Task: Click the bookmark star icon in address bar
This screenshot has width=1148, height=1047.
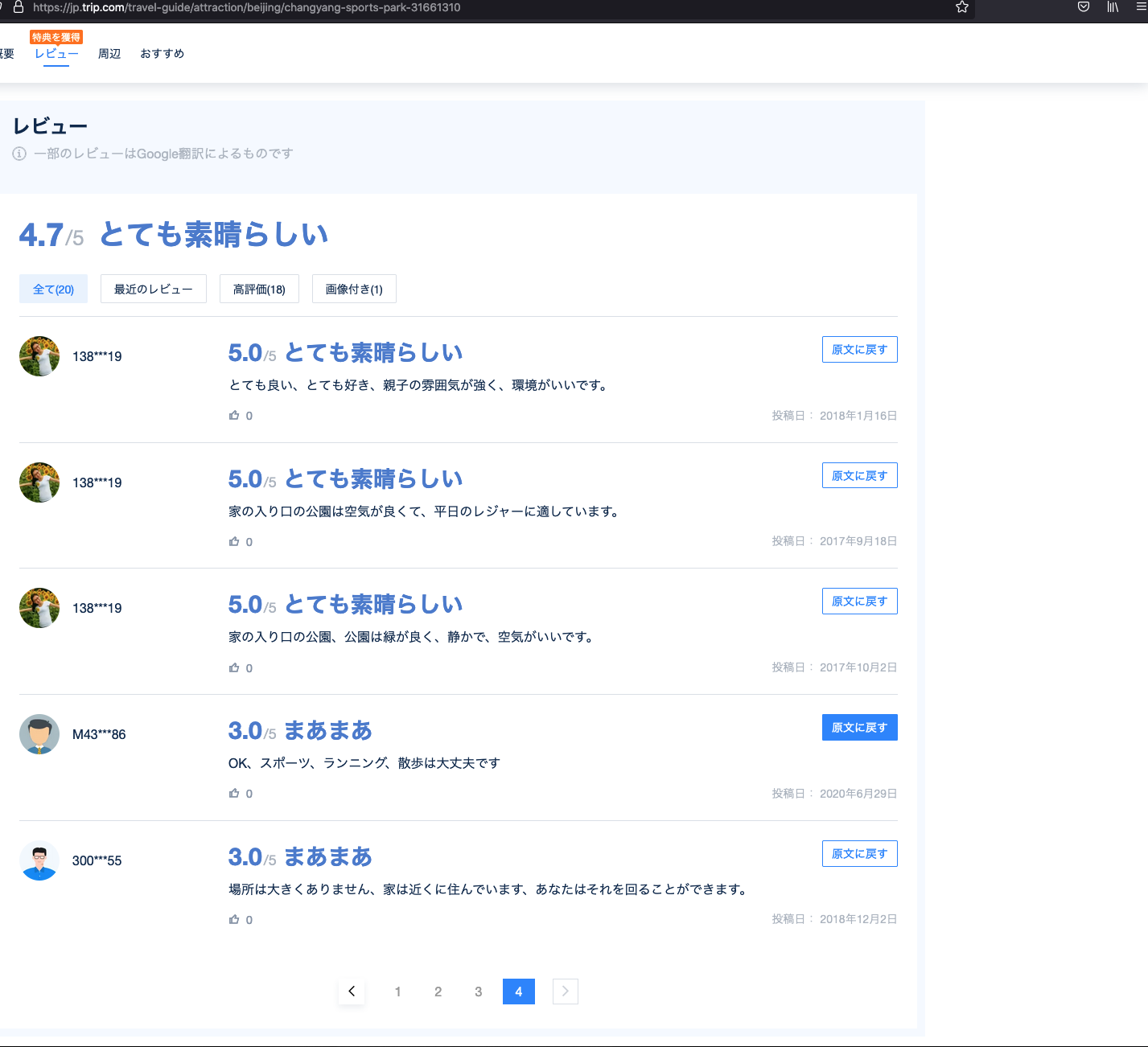Action: click(961, 7)
